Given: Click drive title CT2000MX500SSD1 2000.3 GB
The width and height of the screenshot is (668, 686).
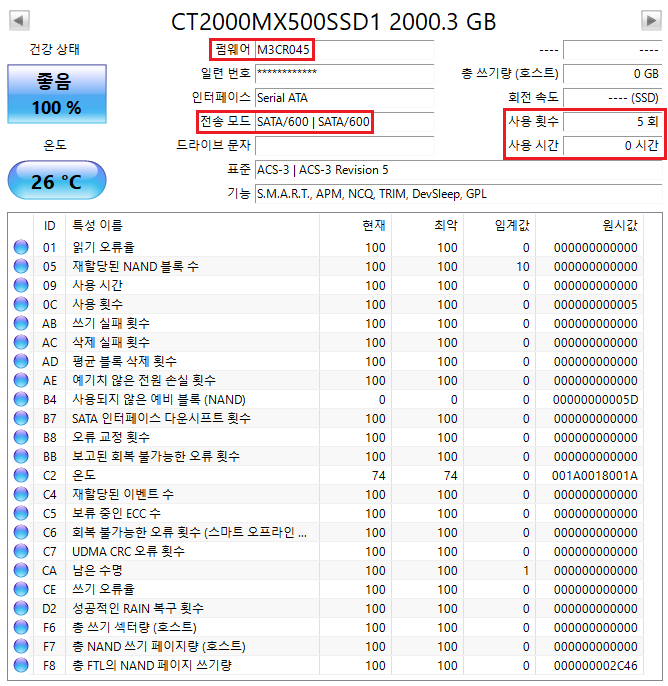Looking at the screenshot, I should [333, 22].
